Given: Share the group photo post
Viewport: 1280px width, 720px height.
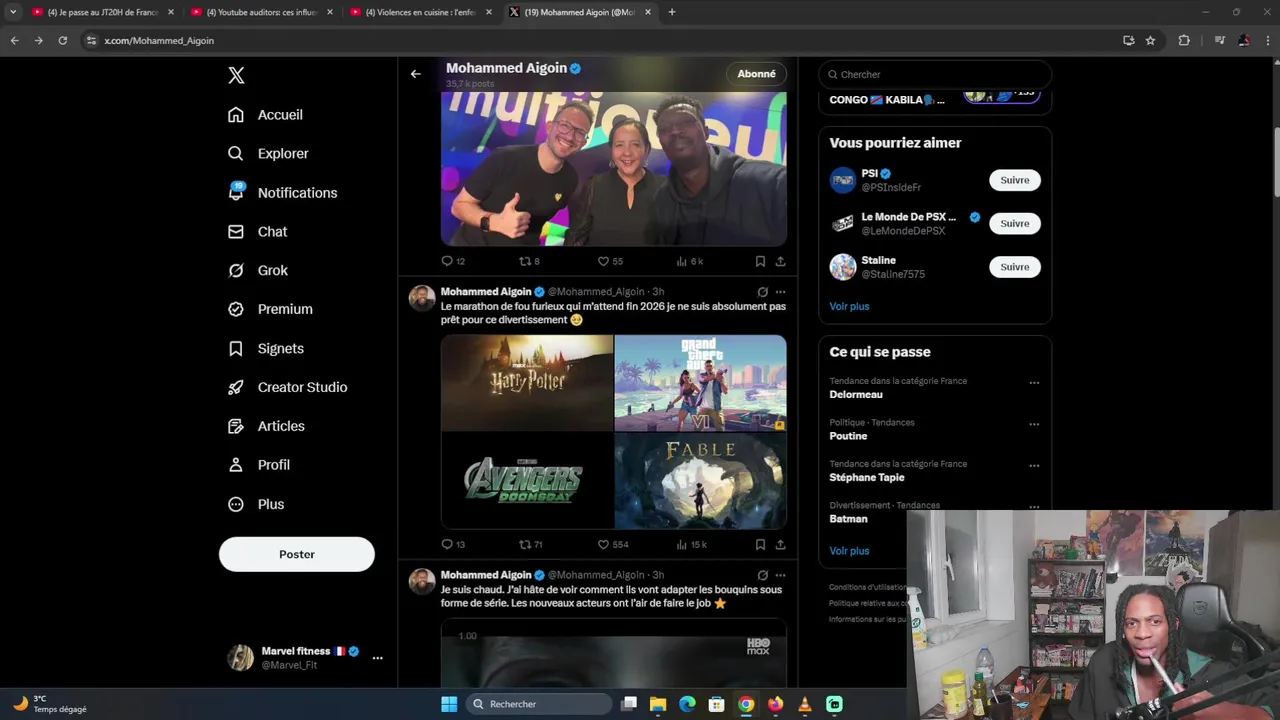Looking at the screenshot, I should point(780,261).
